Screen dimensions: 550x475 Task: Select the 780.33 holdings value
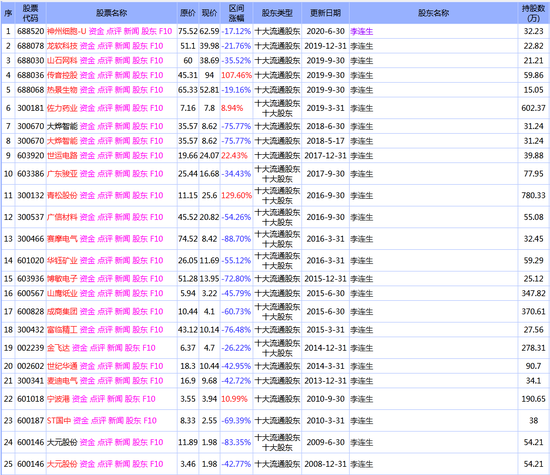tap(534, 196)
